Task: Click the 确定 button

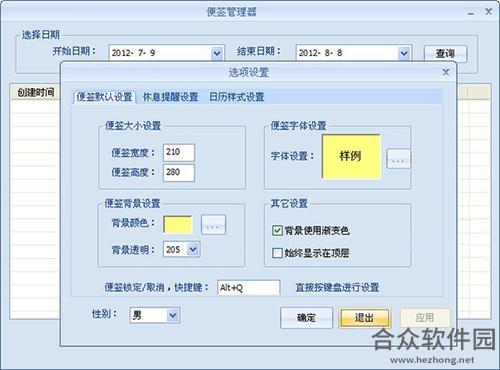Action: (306, 318)
